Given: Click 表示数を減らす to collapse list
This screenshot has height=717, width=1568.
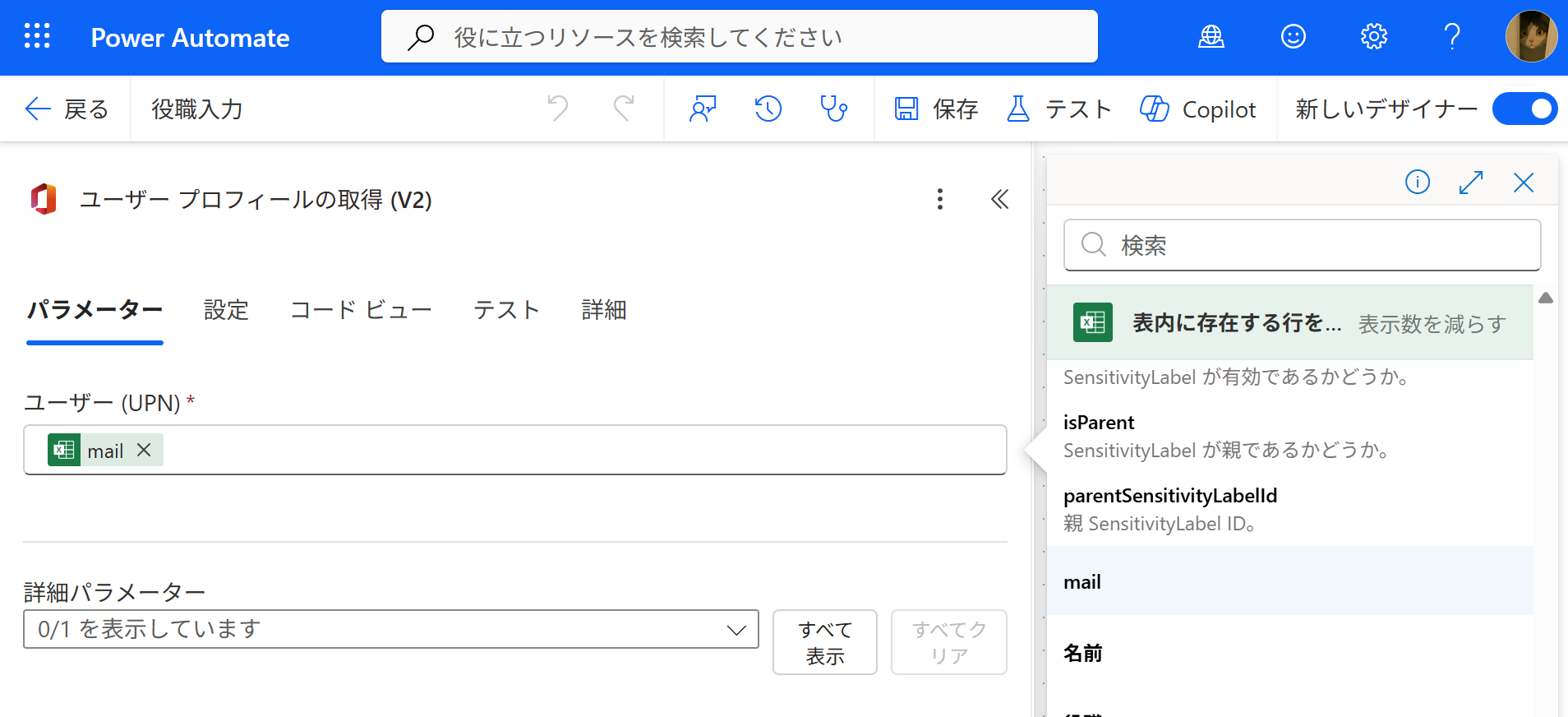Looking at the screenshot, I should click(x=1431, y=324).
